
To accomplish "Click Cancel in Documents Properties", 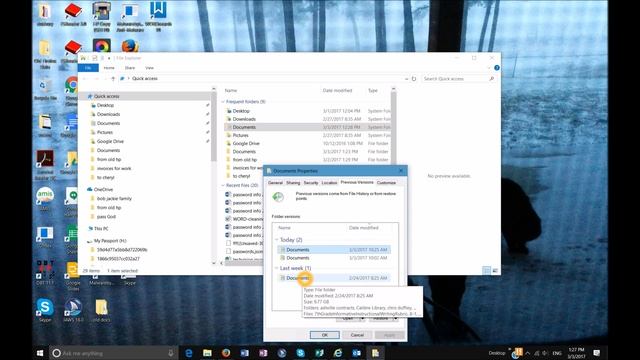I will tap(357, 335).
